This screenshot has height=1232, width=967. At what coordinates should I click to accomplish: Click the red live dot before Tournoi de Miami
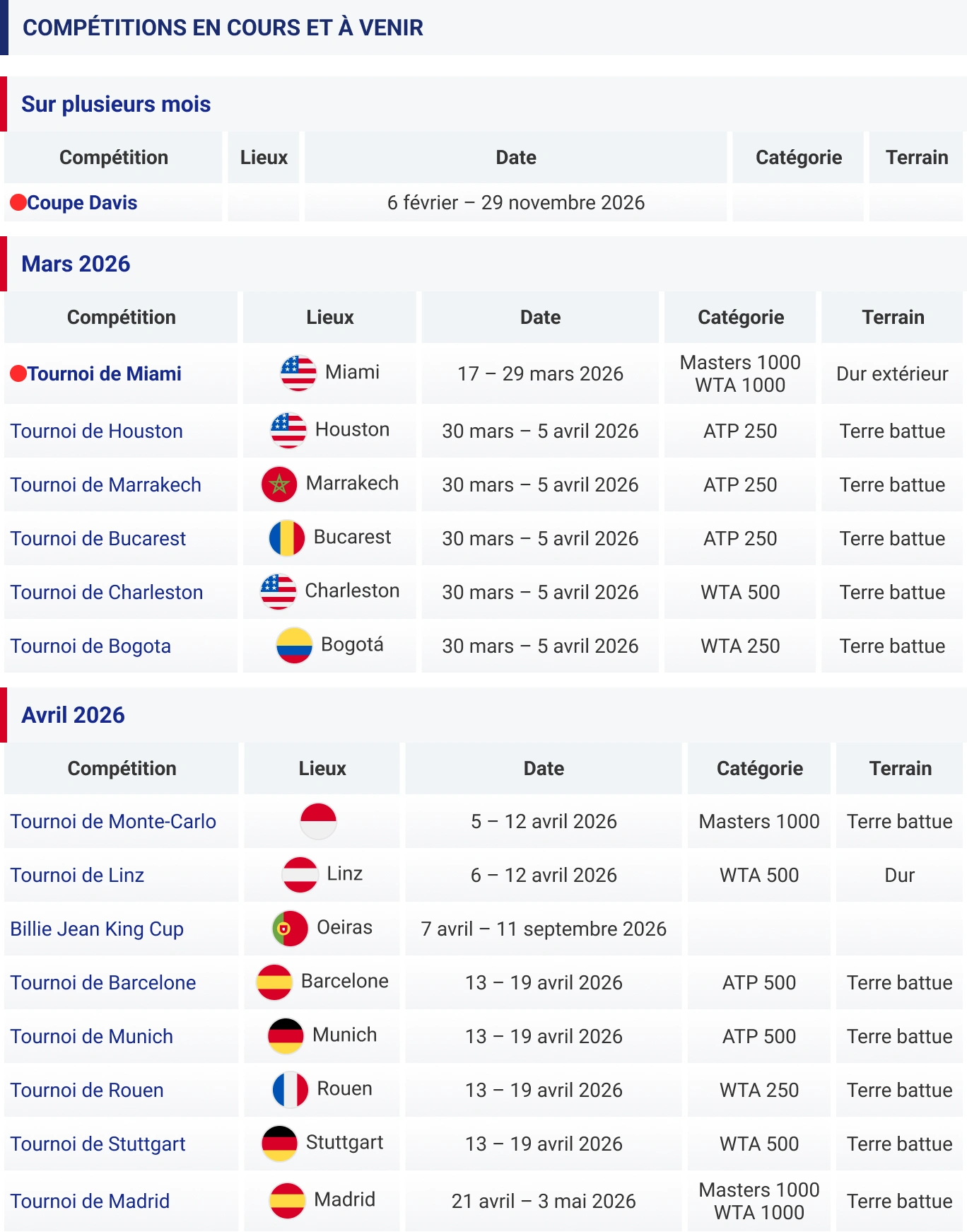pos(18,373)
